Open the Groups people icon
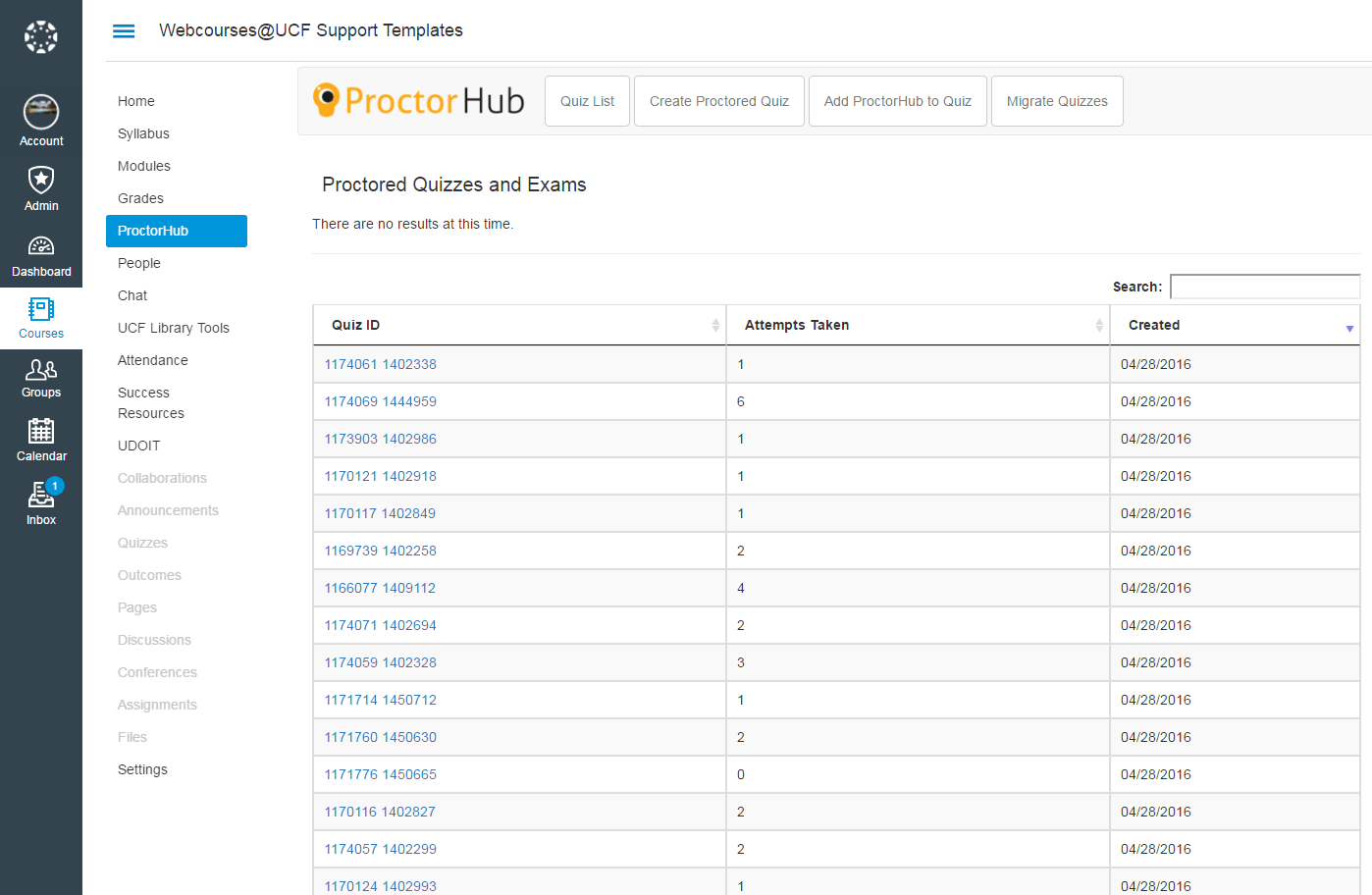The height and width of the screenshot is (895, 1372). [41, 370]
